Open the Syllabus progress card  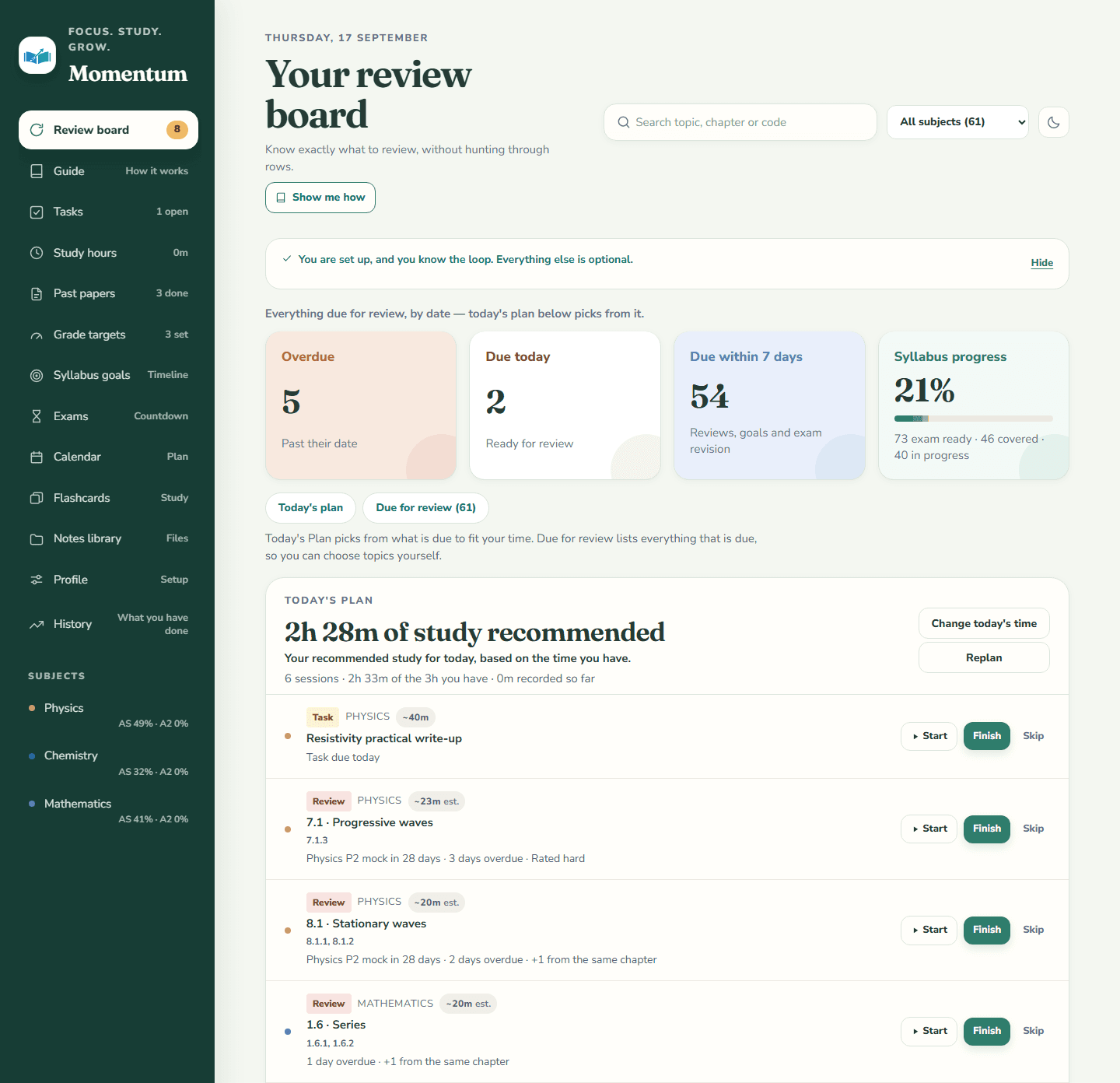974,406
